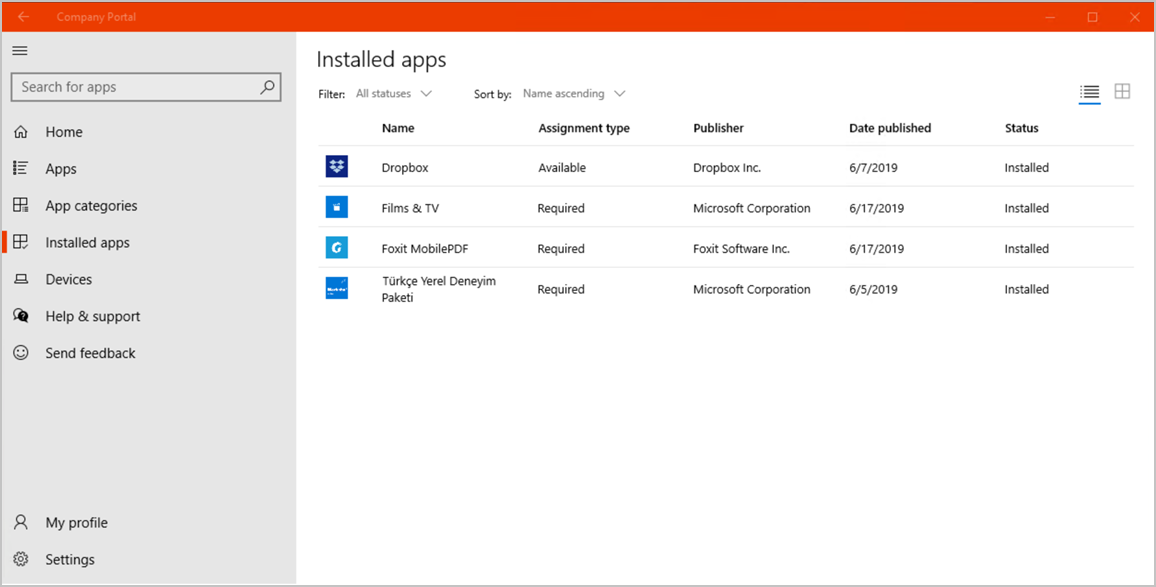The height and width of the screenshot is (587, 1156).
Task: Click the Date published column header
Action: (x=890, y=128)
